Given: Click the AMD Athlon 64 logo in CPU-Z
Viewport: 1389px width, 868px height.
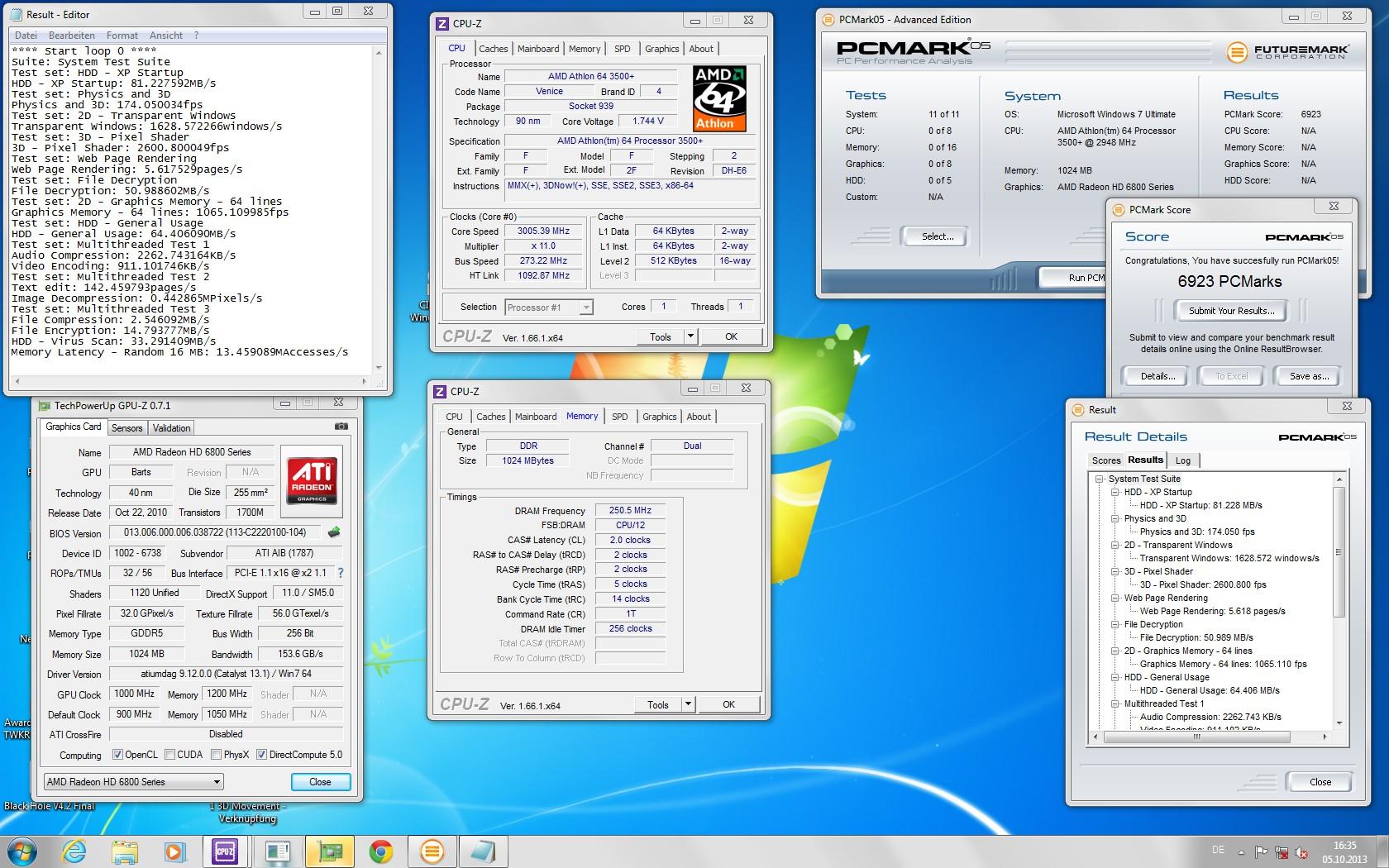Looking at the screenshot, I should tap(719, 98).
